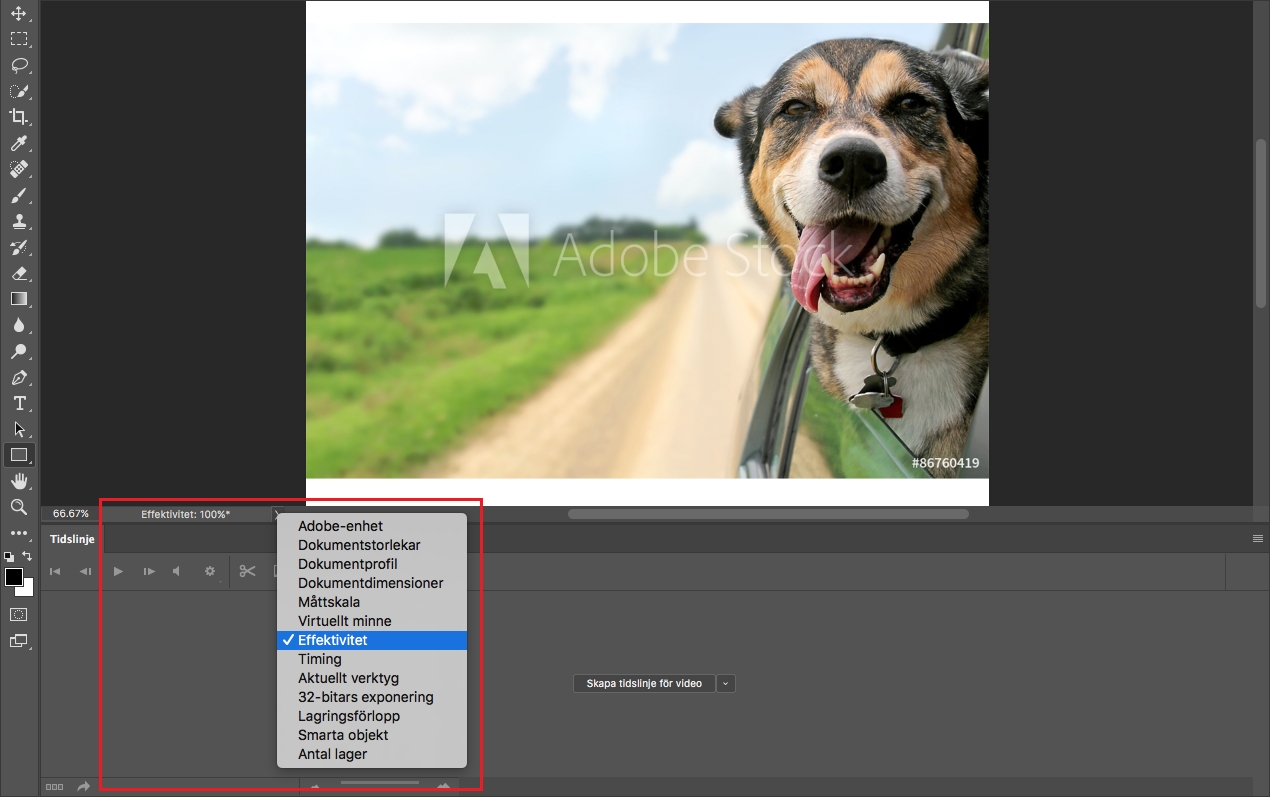Choose Dokumentprofil in the popup list

[372, 564]
